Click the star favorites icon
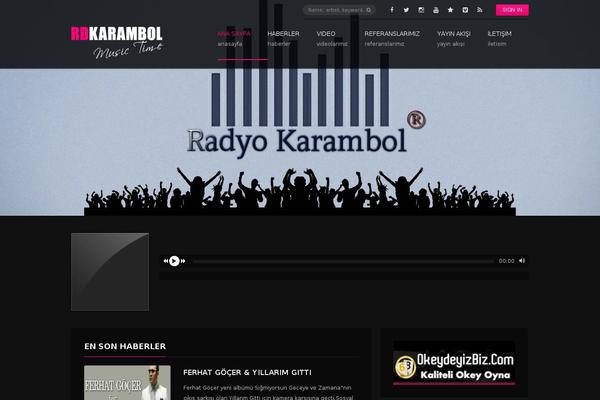 pyautogui.click(x=450, y=10)
